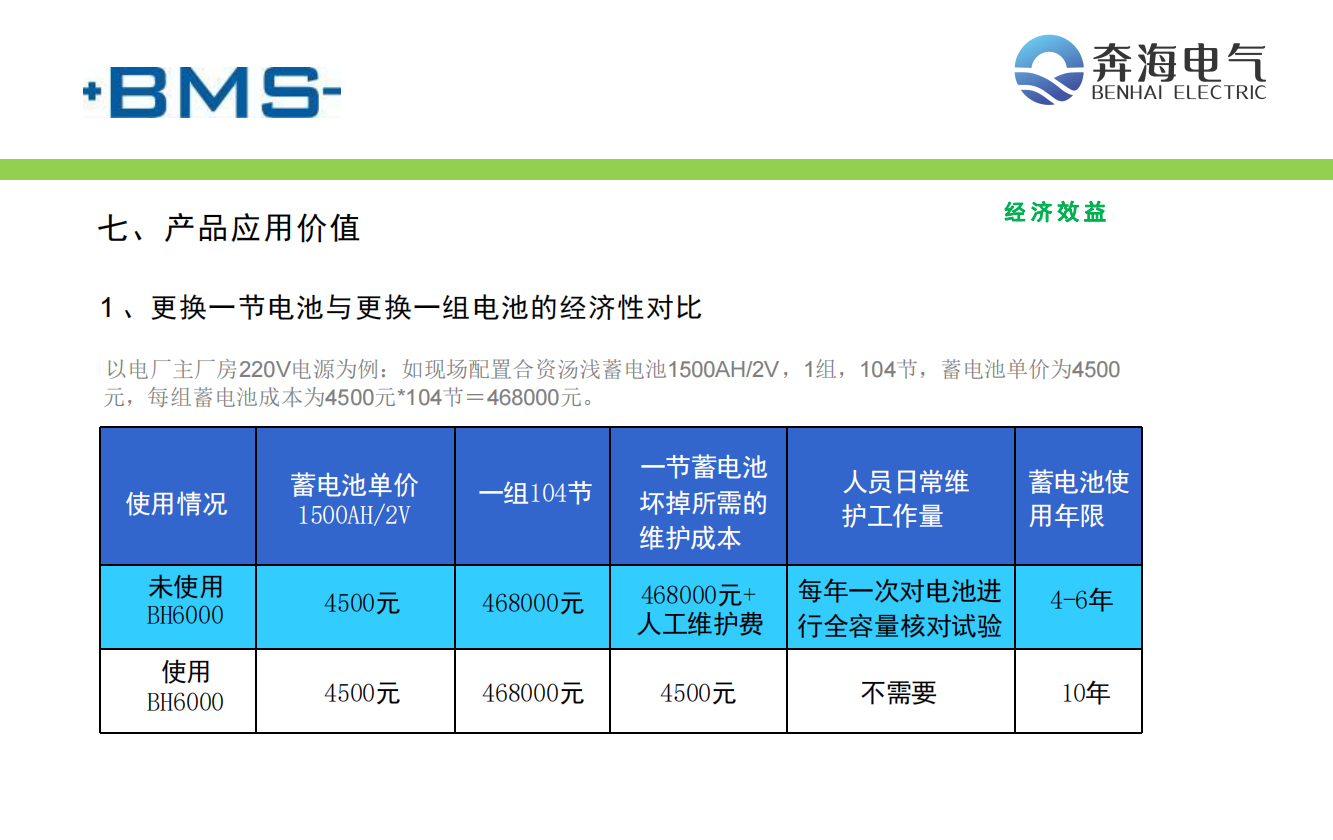Select the green 经济效益 label
Screen dimensions: 1333x840
pos(1055,212)
